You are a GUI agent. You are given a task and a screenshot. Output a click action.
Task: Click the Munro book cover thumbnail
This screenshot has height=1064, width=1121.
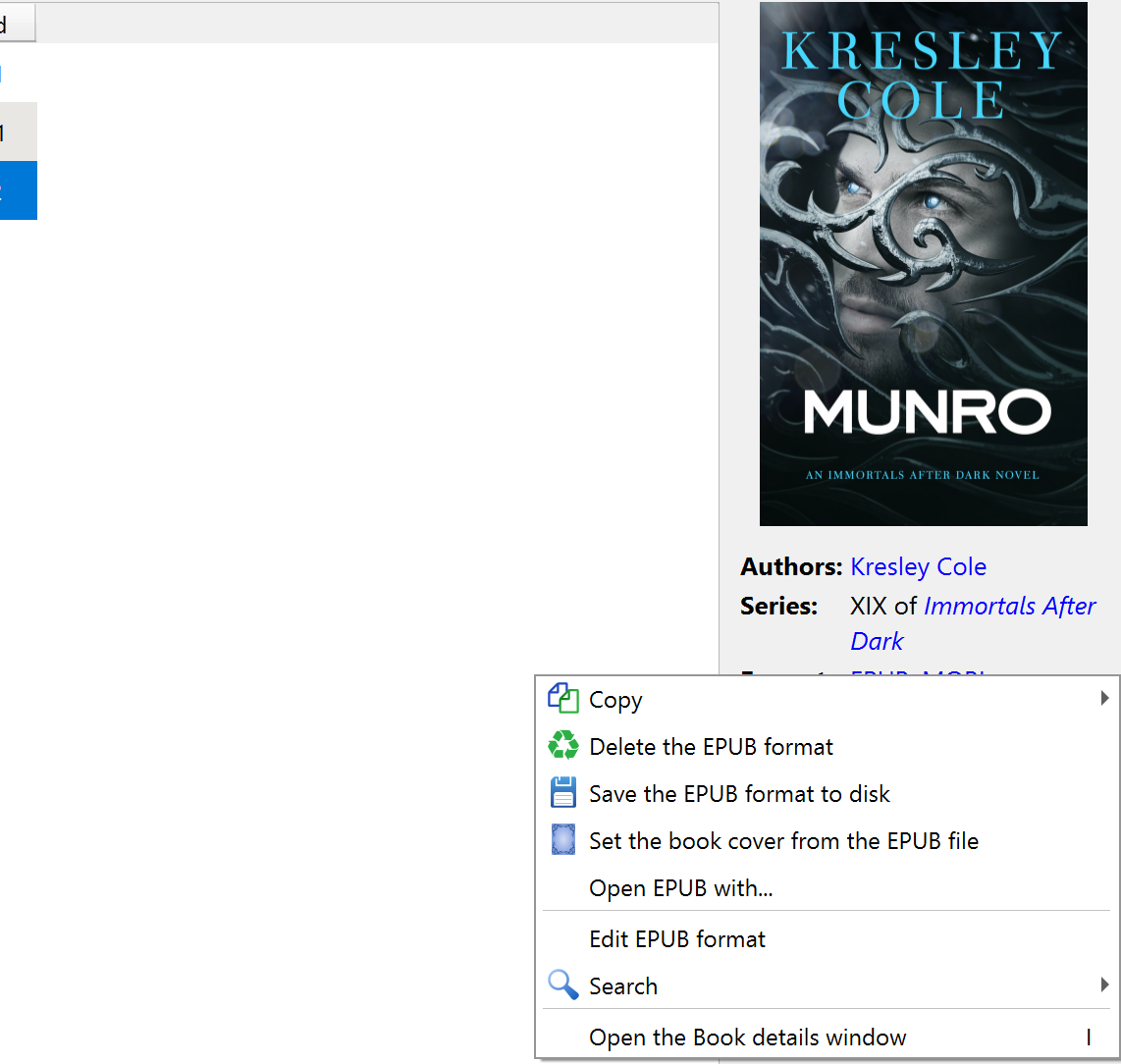[x=923, y=264]
